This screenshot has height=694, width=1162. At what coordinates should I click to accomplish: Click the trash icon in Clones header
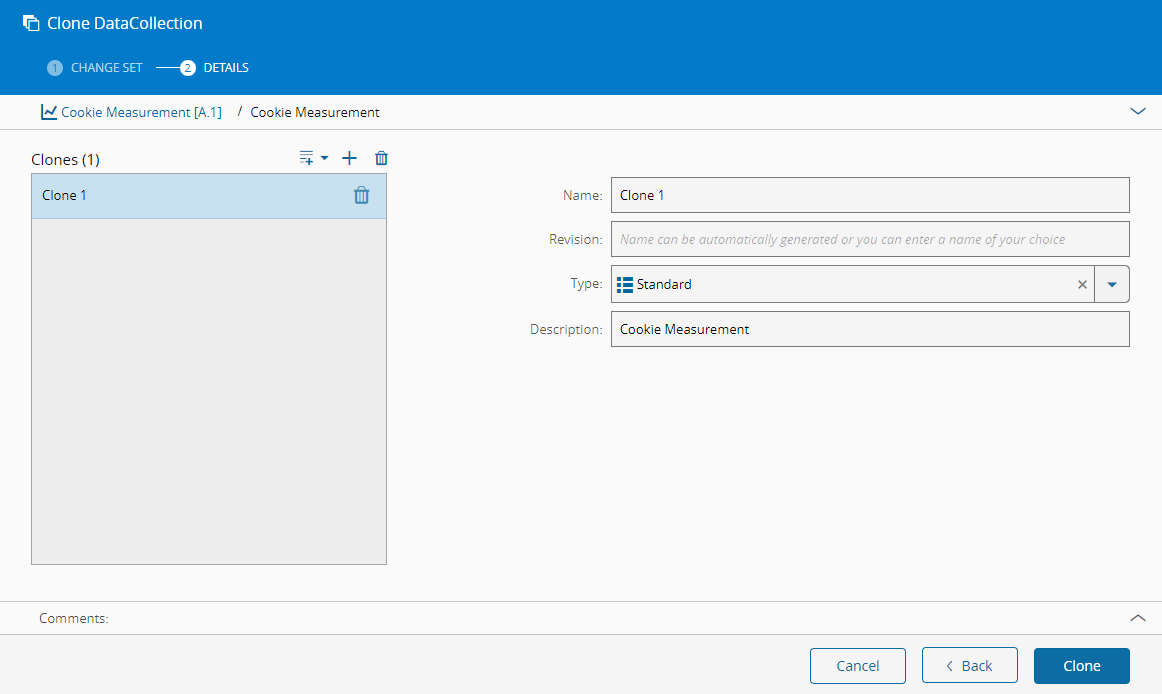point(381,158)
